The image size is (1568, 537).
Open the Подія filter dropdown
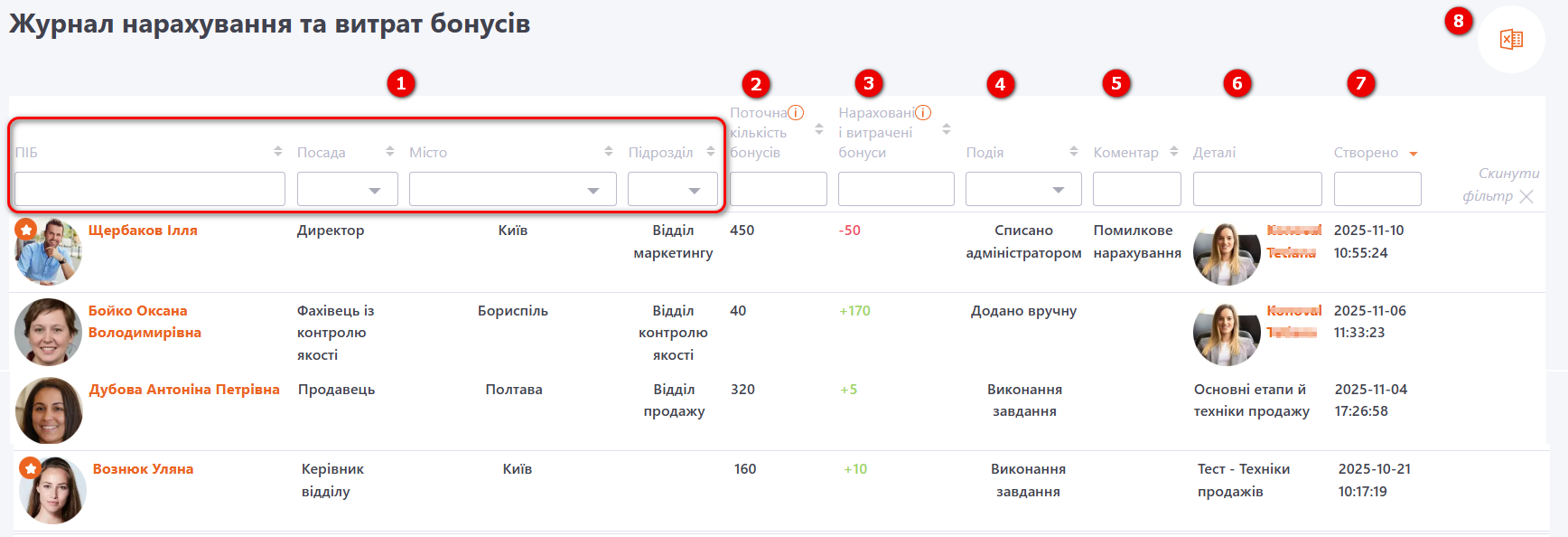click(1016, 190)
